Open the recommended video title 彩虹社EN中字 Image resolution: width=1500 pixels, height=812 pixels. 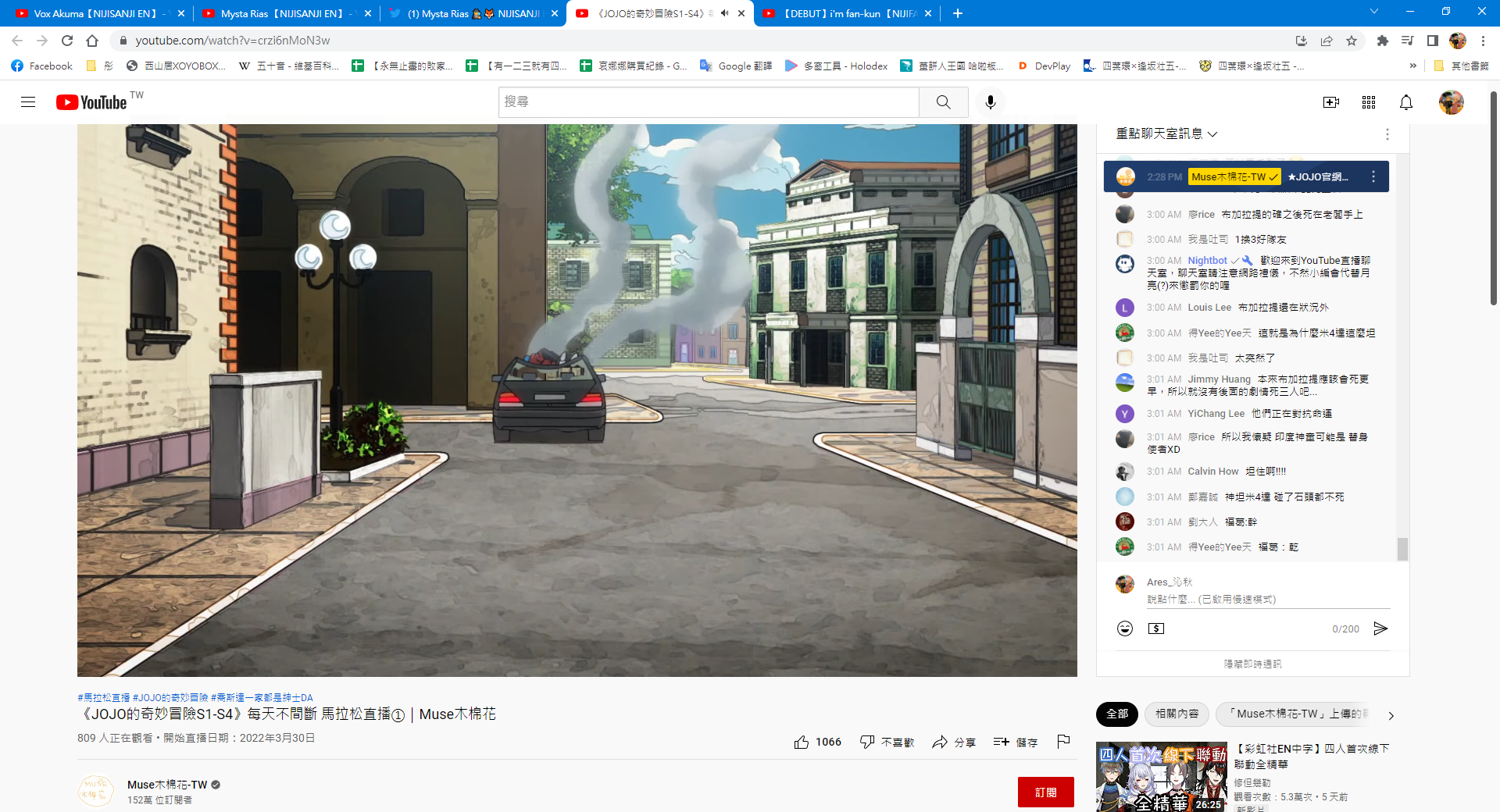(x=1312, y=756)
